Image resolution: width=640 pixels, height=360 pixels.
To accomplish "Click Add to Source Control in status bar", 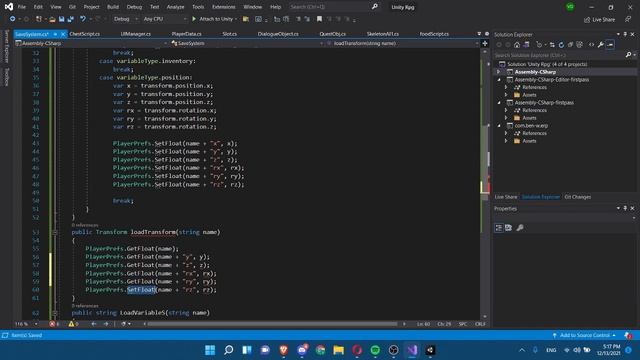I will pyautogui.click(x=584, y=335).
